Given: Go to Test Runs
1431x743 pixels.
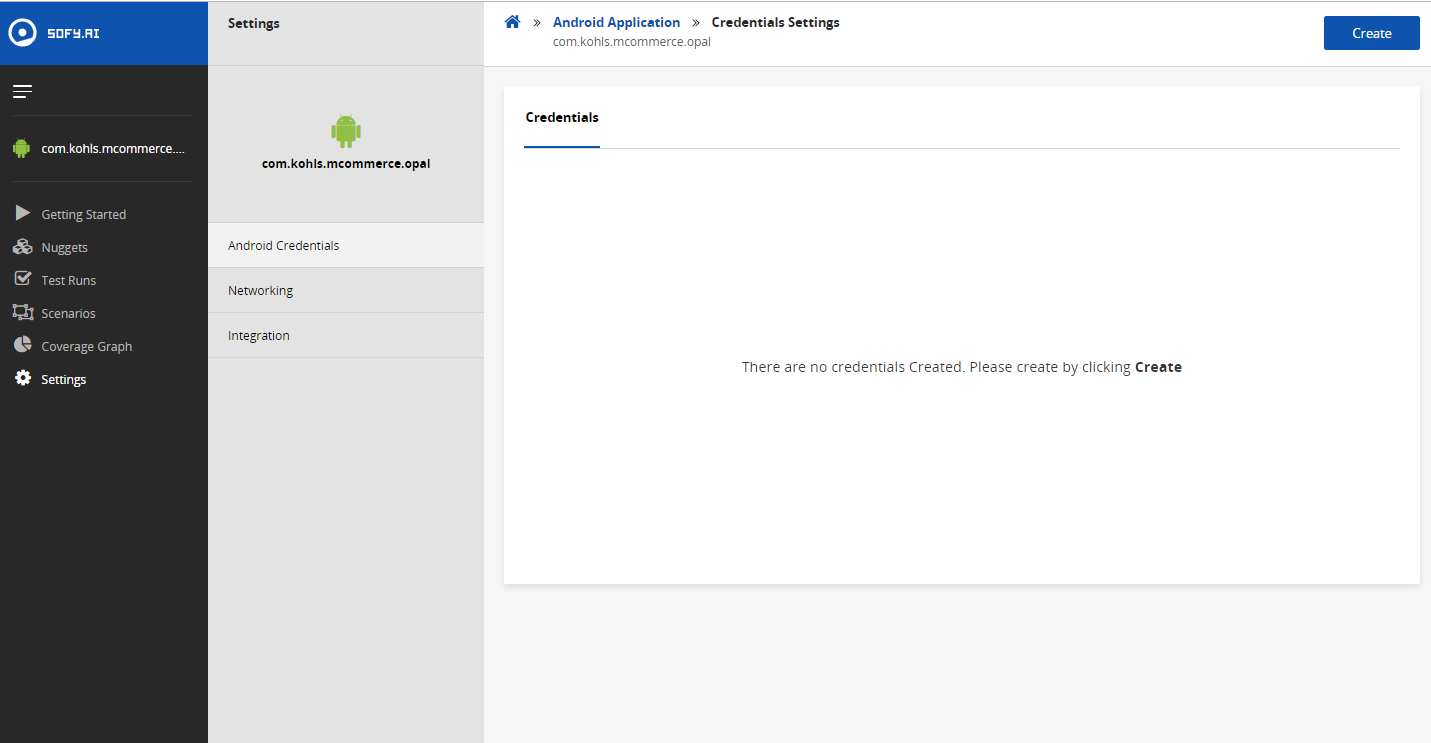Looking at the screenshot, I should pos(68,280).
